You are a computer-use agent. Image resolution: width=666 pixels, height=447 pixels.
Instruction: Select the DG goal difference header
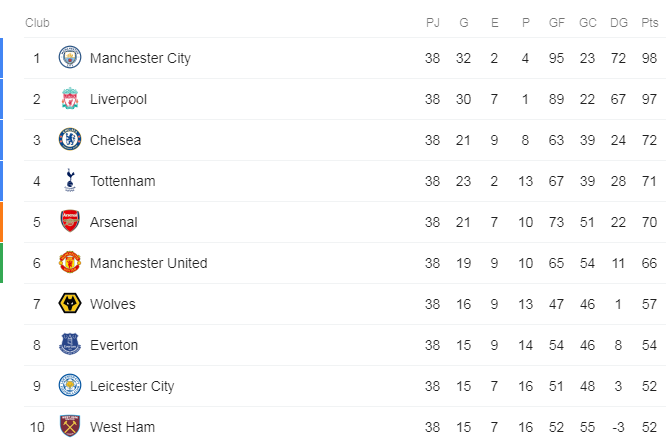(618, 23)
